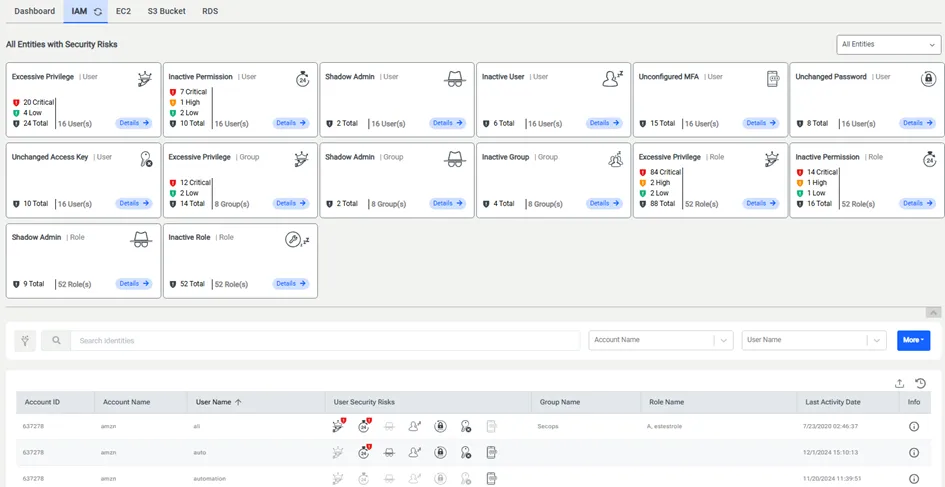Collapse the risk cards panel with chevron
The width and height of the screenshot is (945, 487).
[933, 312]
